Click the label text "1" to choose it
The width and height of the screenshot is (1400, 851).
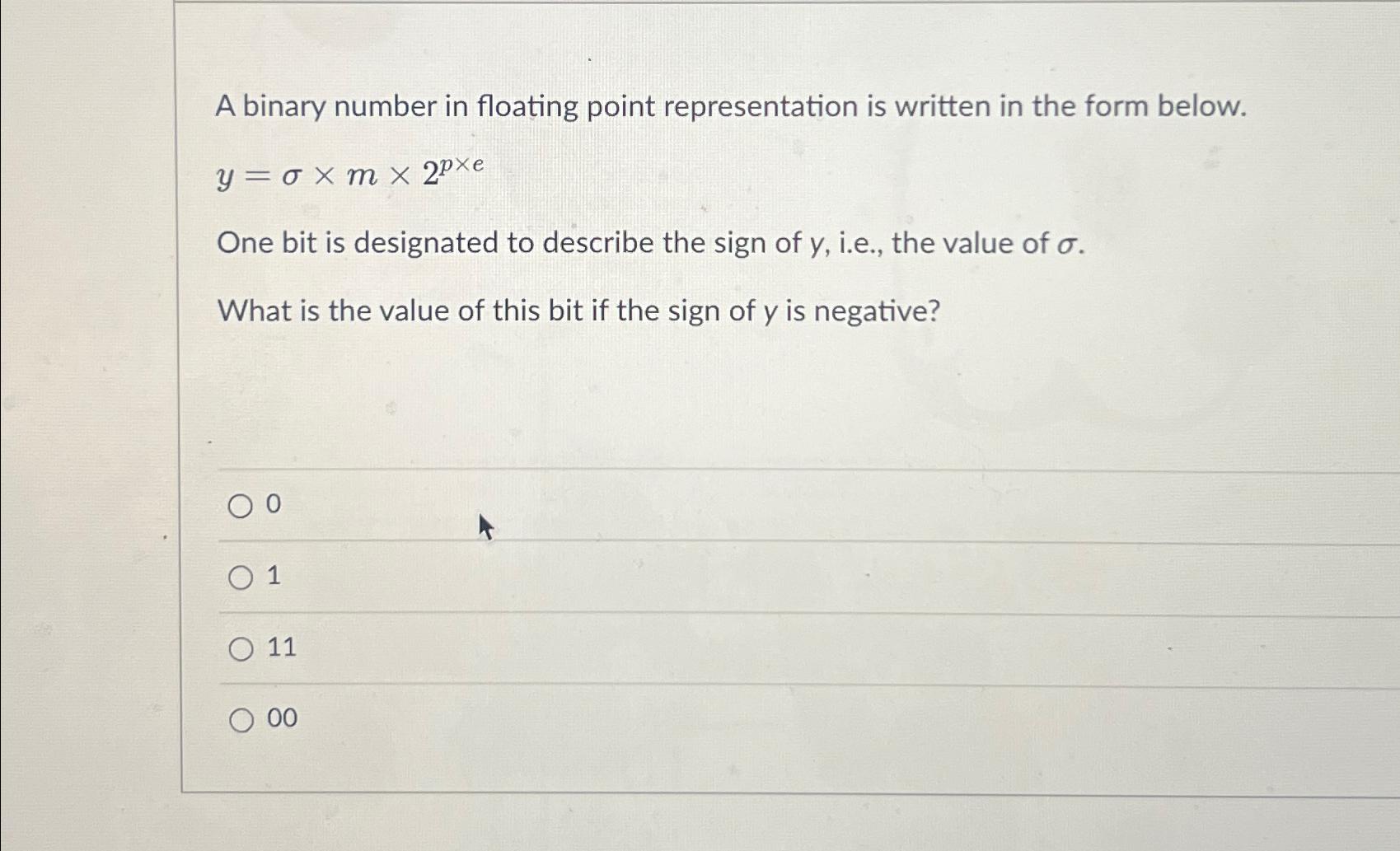pyautogui.click(x=273, y=577)
